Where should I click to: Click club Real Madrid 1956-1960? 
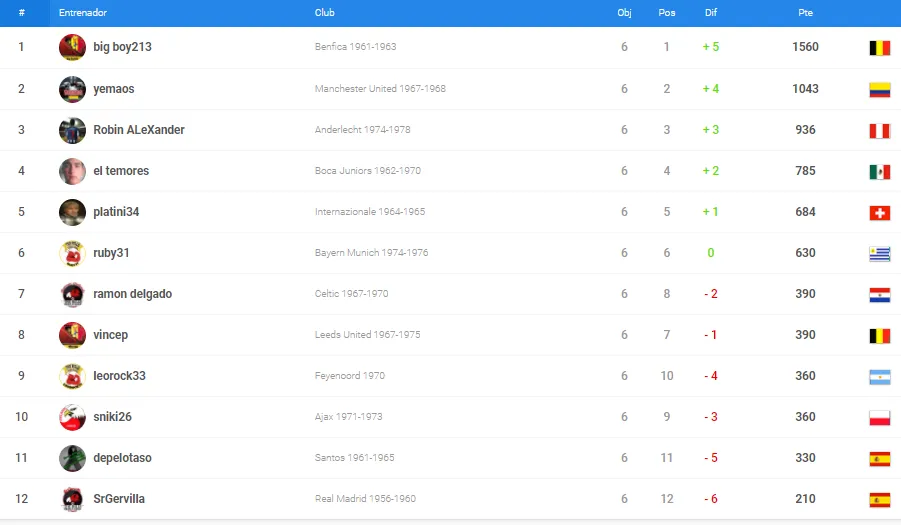point(365,499)
